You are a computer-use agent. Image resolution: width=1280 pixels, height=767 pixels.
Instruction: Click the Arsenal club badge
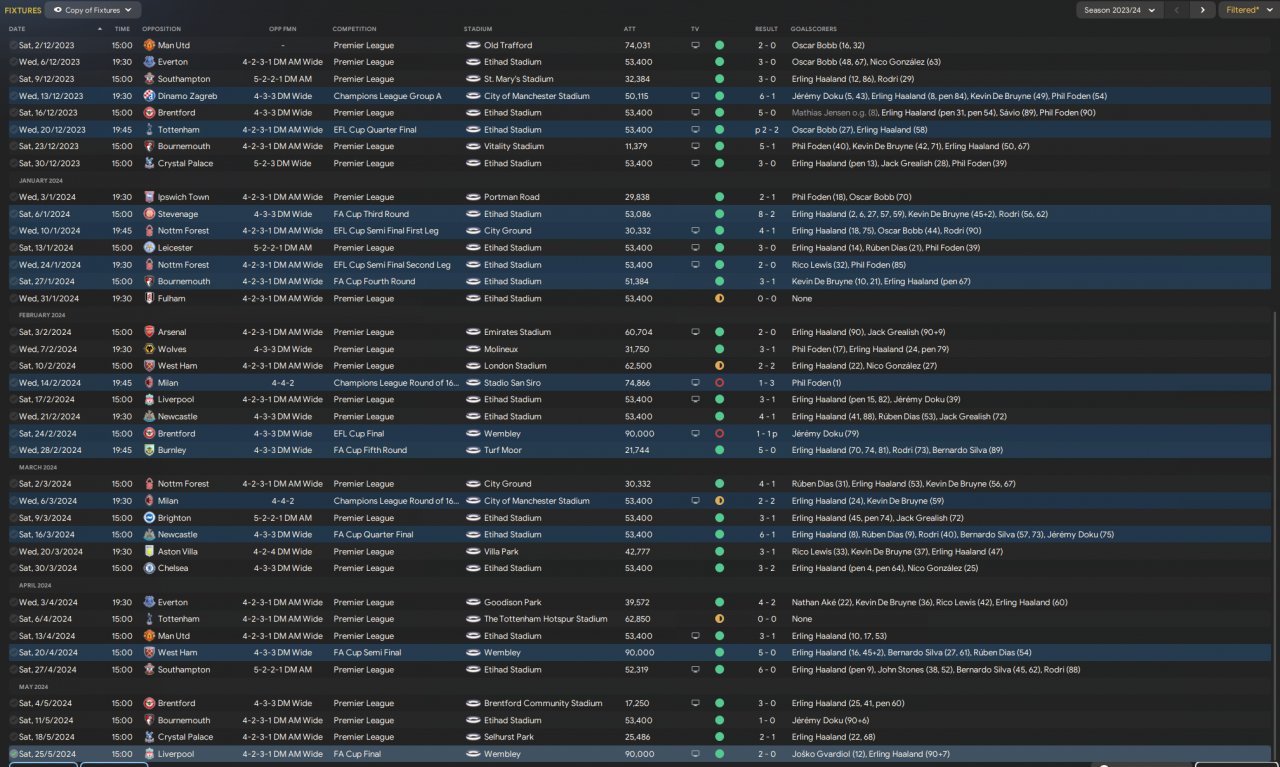[148, 332]
